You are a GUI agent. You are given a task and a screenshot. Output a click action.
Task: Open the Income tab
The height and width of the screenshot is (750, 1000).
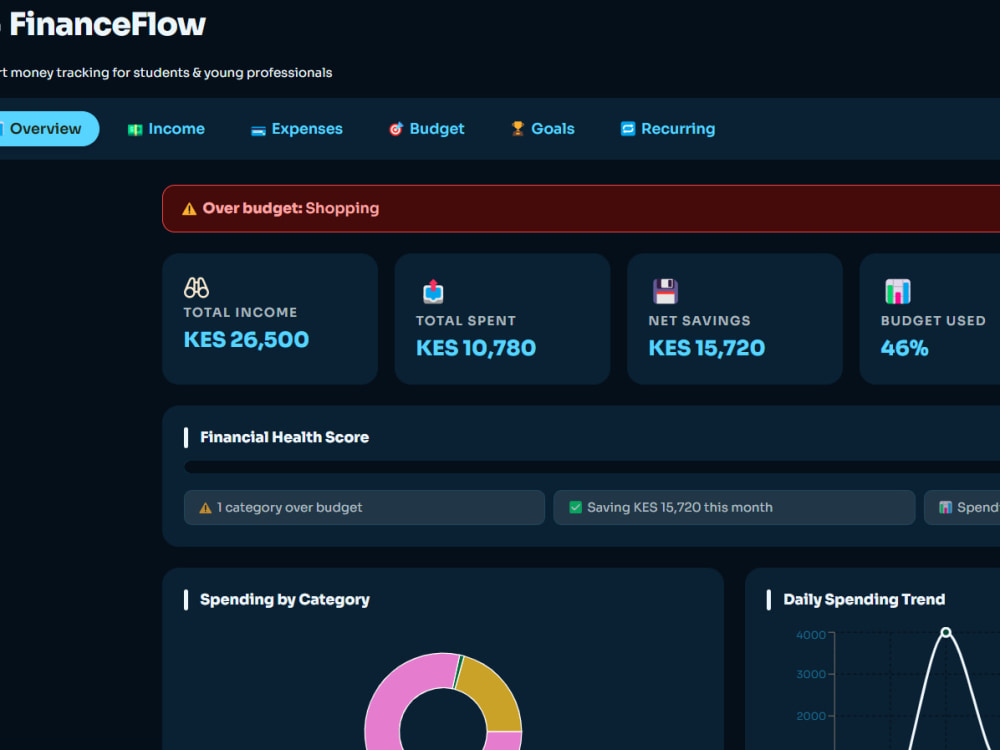click(166, 129)
